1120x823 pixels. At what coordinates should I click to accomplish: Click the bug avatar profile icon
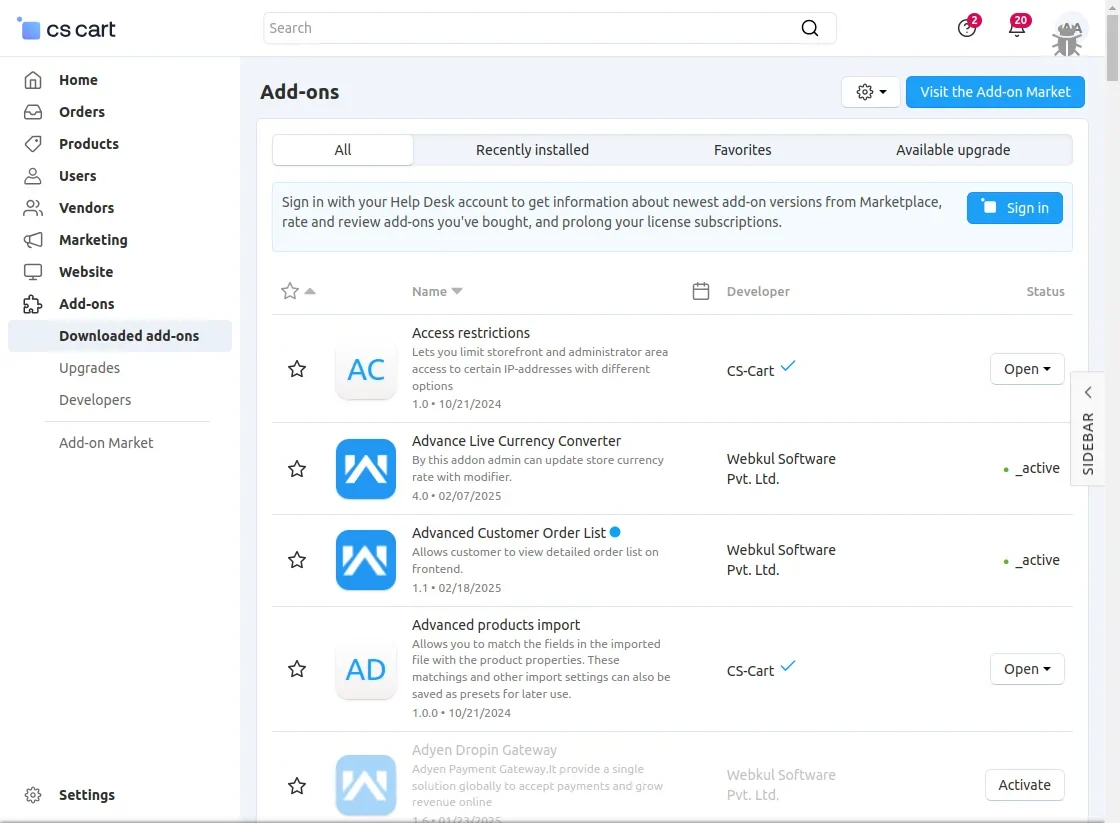point(1069,36)
